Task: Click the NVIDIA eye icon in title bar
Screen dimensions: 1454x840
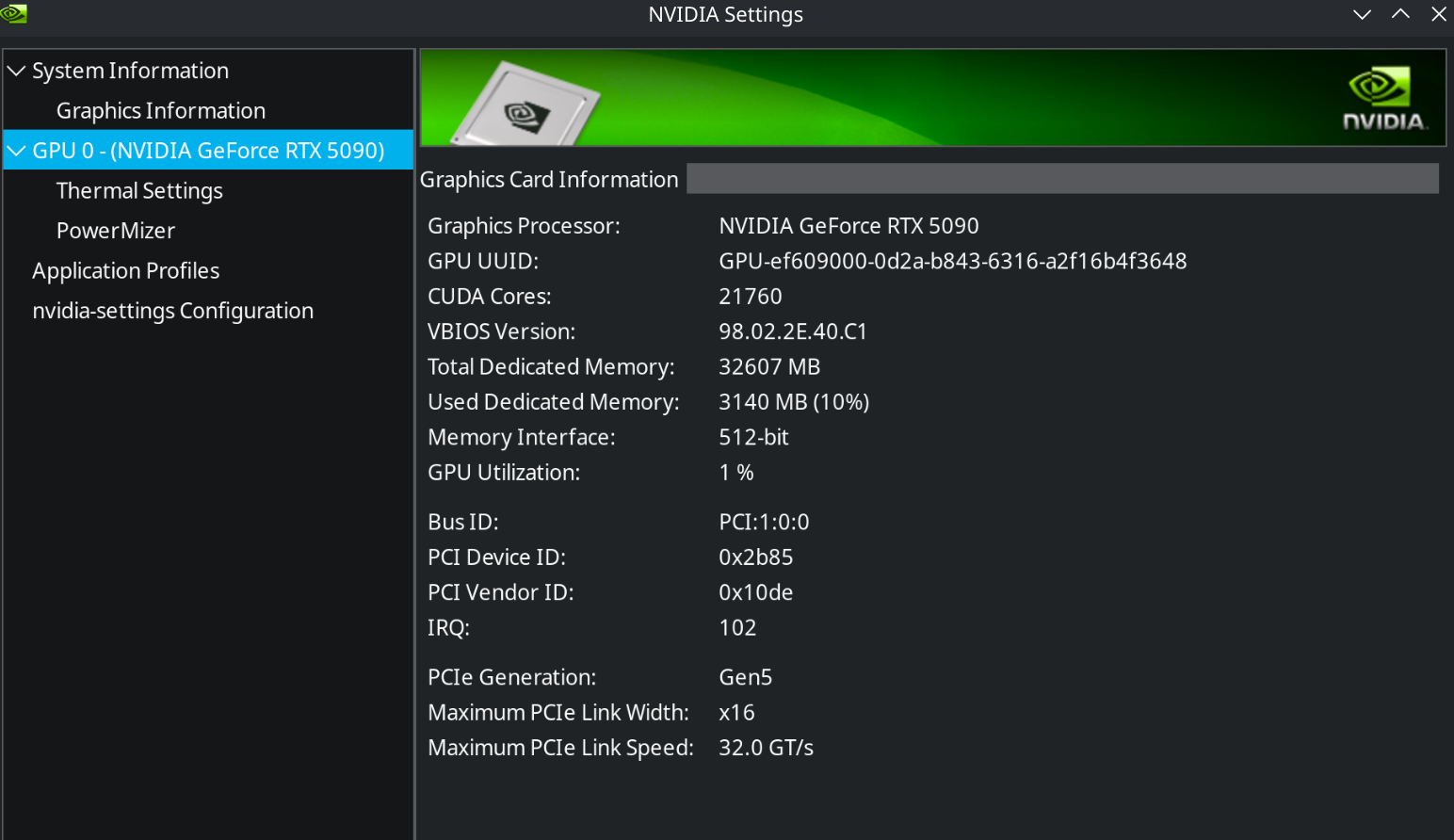Action: pos(13,13)
